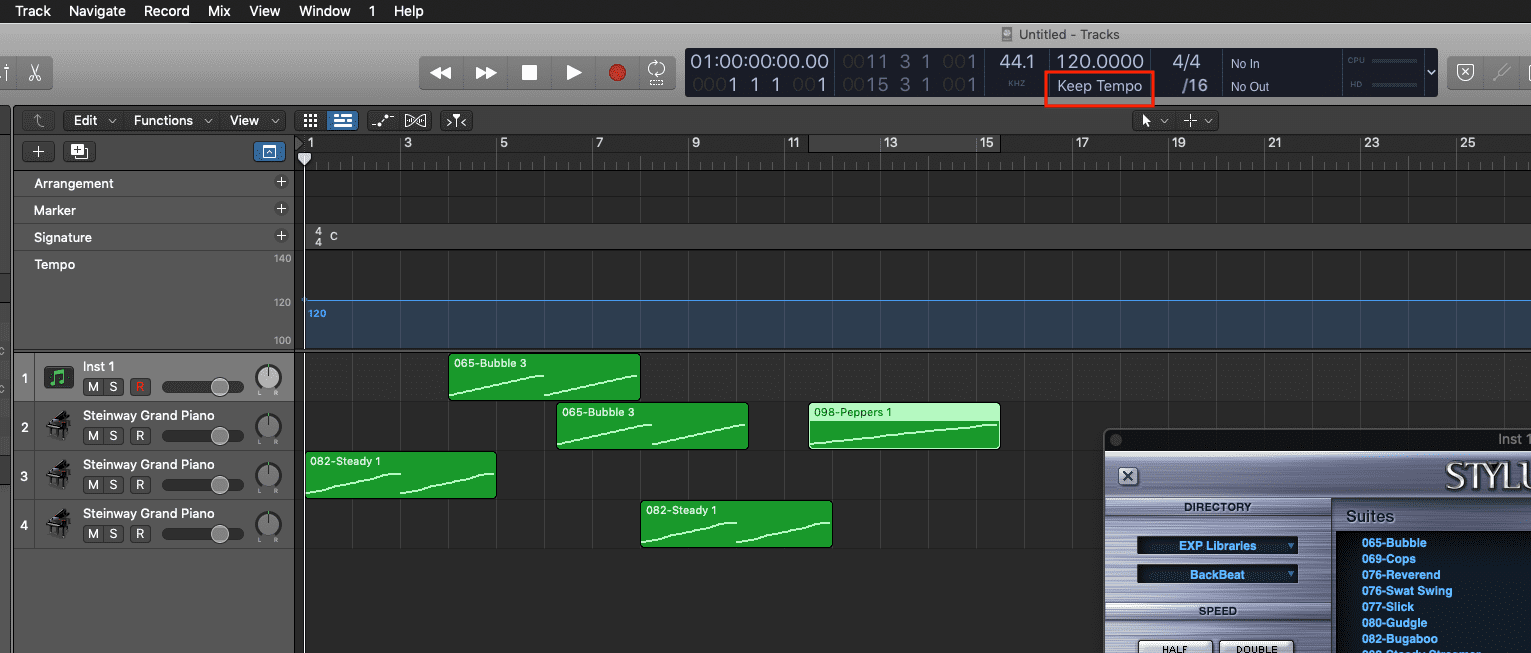Open the Track menu

click(33, 11)
